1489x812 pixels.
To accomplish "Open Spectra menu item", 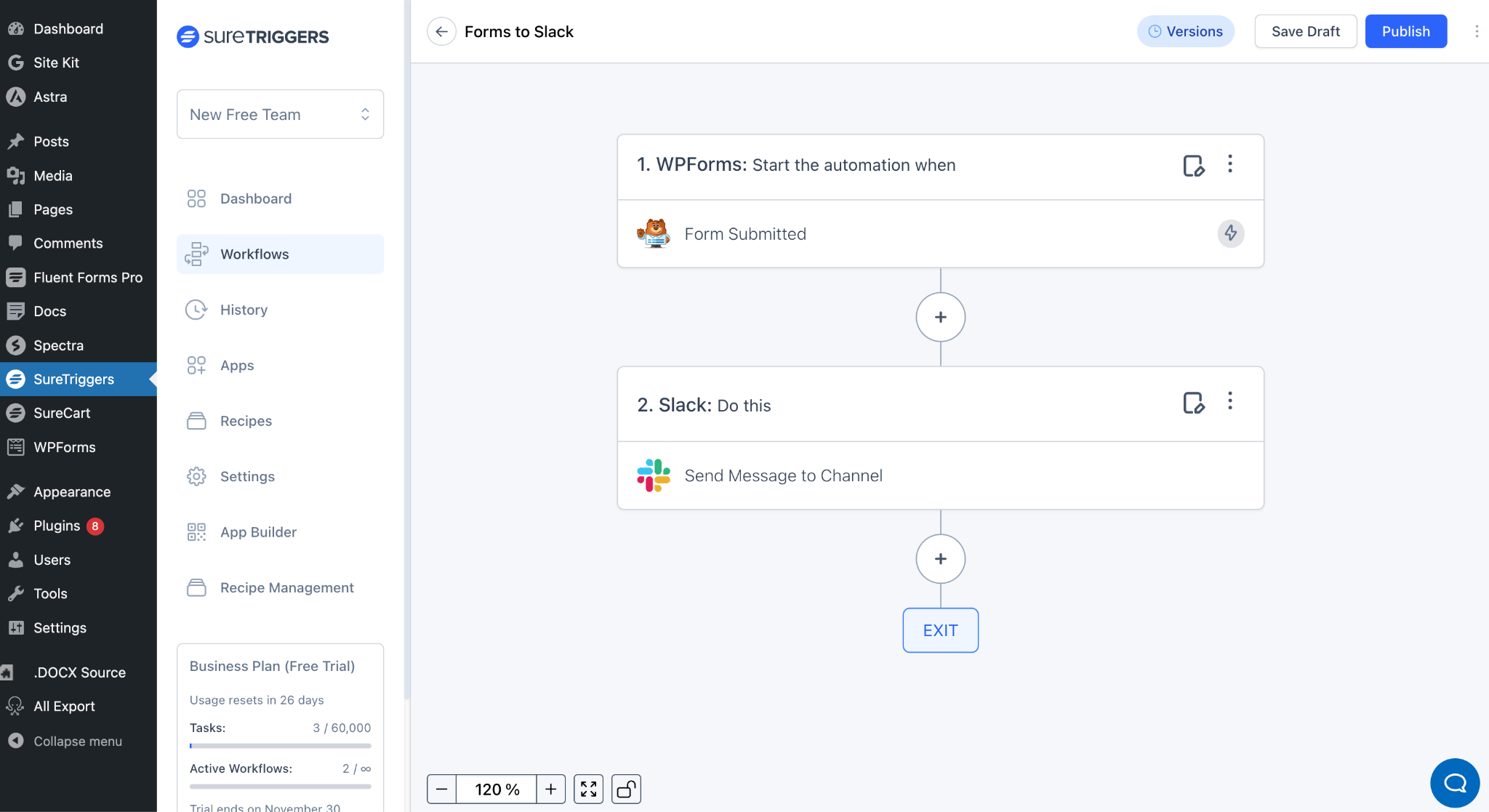I will click(x=79, y=345).
